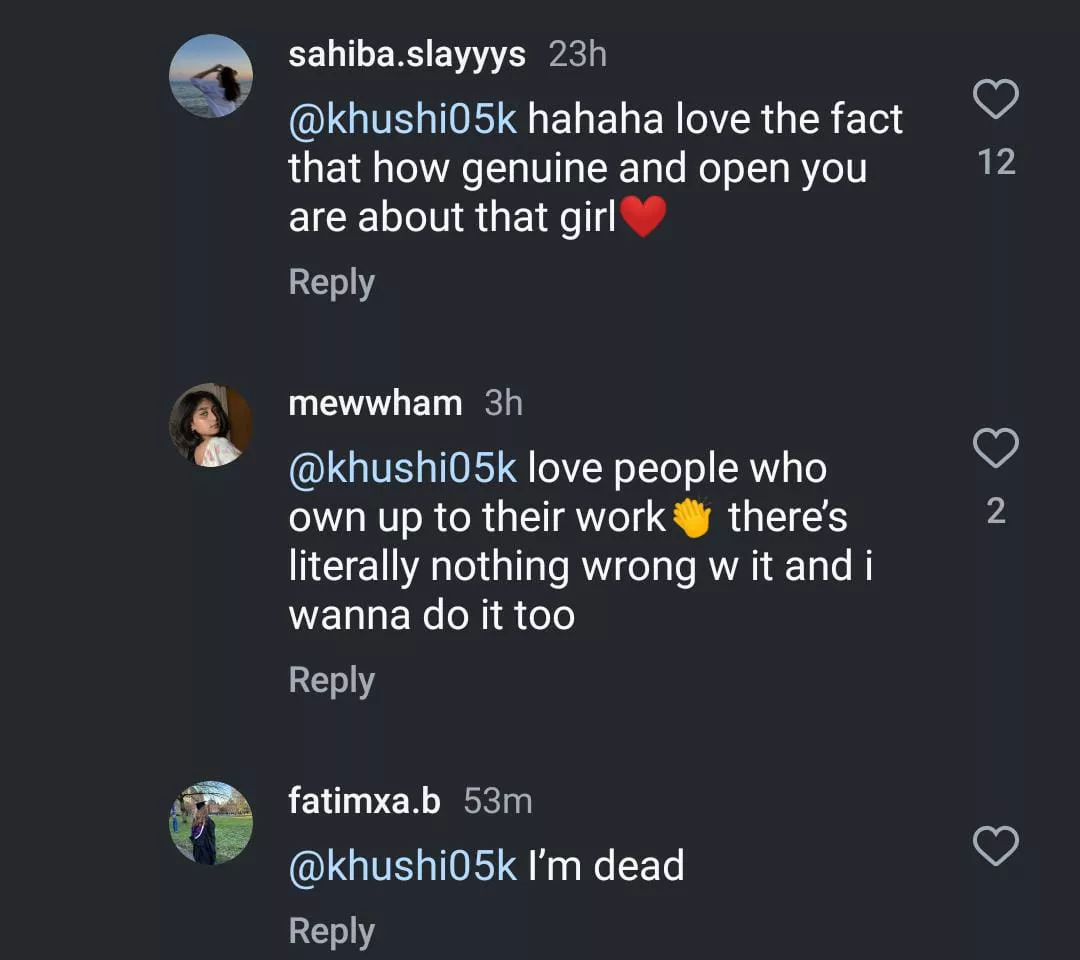
Task: Reply to sahiba.slayyys's comment
Action: click(331, 282)
